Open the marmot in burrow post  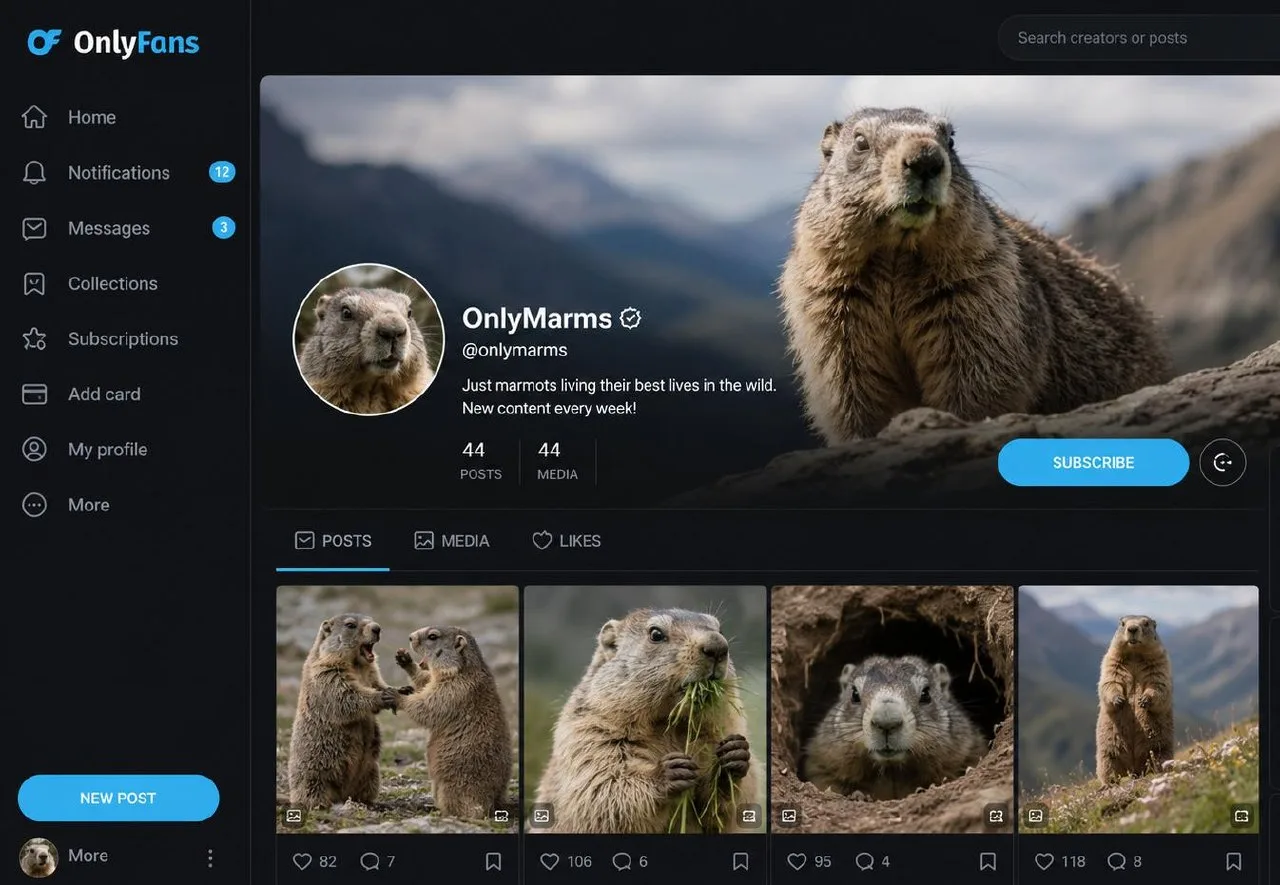point(892,710)
